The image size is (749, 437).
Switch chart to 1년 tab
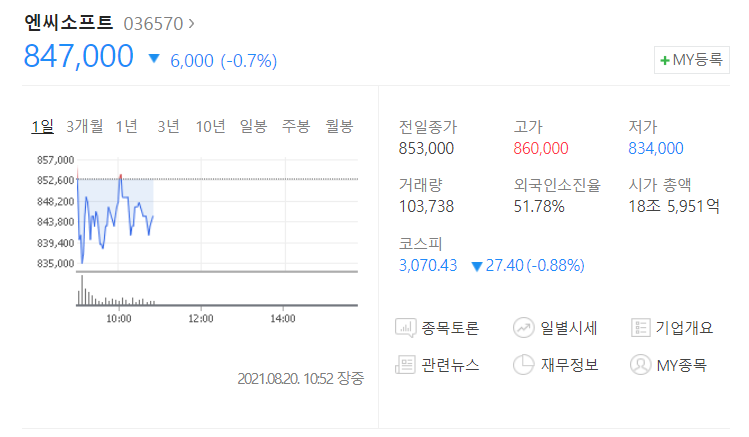pos(127,127)
